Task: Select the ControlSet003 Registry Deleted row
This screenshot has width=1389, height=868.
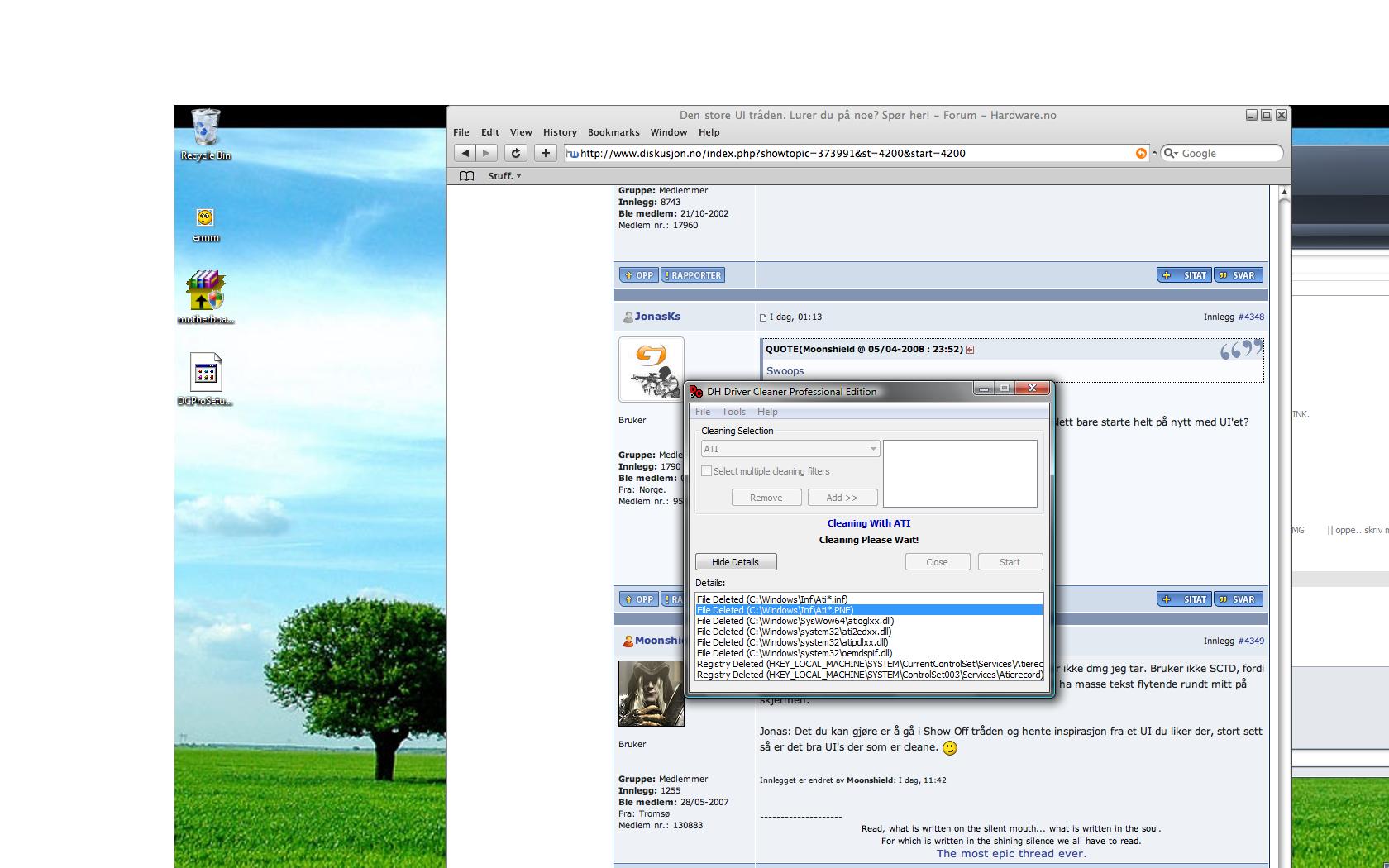Action: pos(869,675)
